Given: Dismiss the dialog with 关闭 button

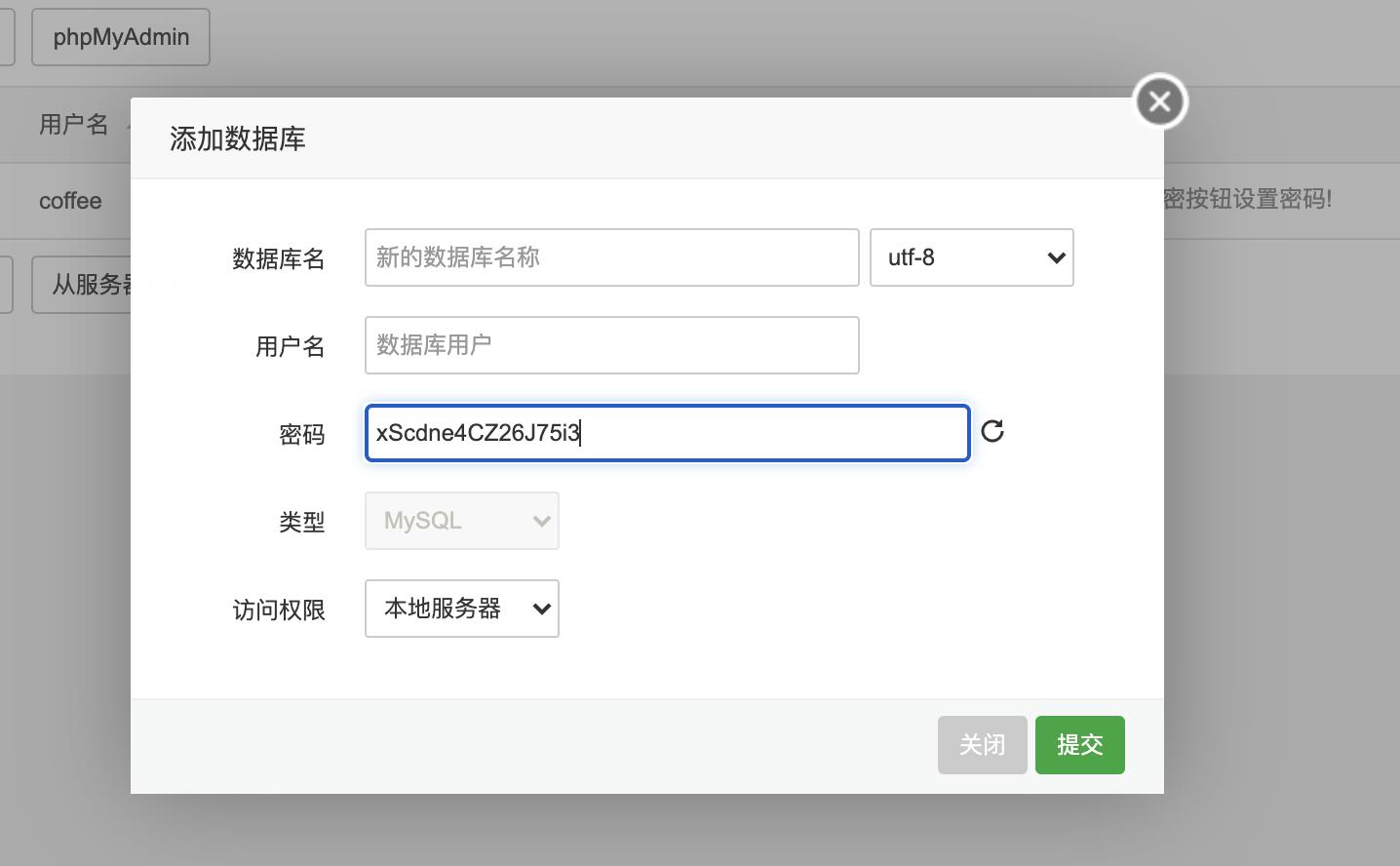Looking at the screenshot, I should tap(983, 745).
